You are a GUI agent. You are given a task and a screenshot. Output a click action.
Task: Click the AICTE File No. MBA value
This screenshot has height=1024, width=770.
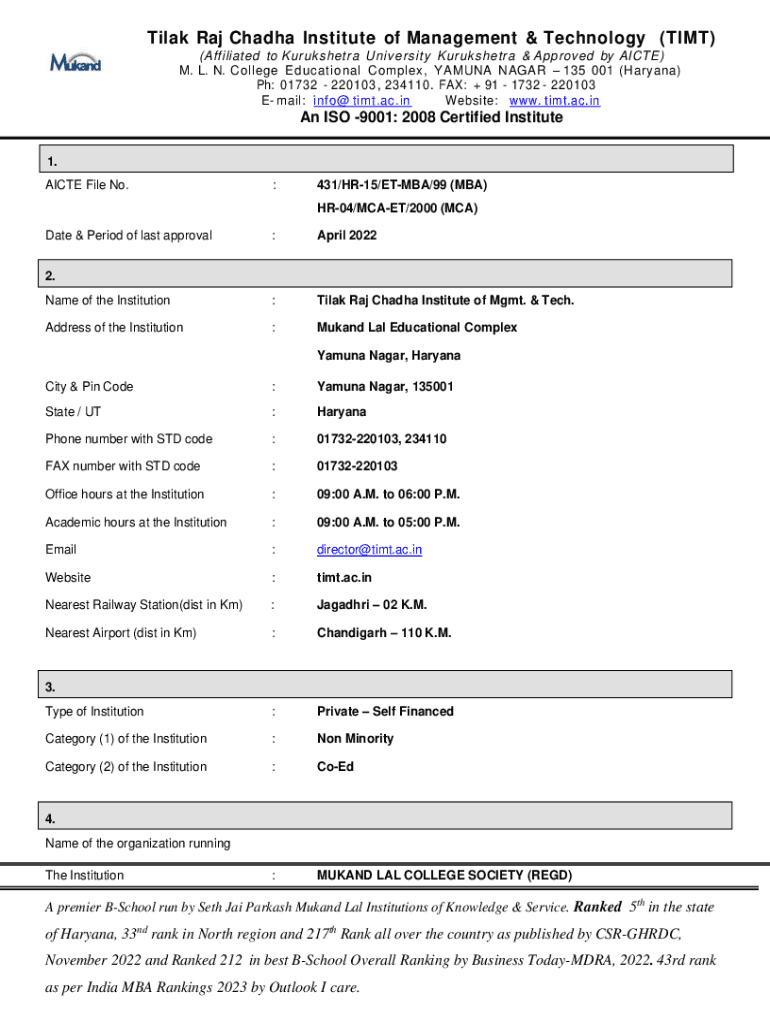tap(402, 185)
